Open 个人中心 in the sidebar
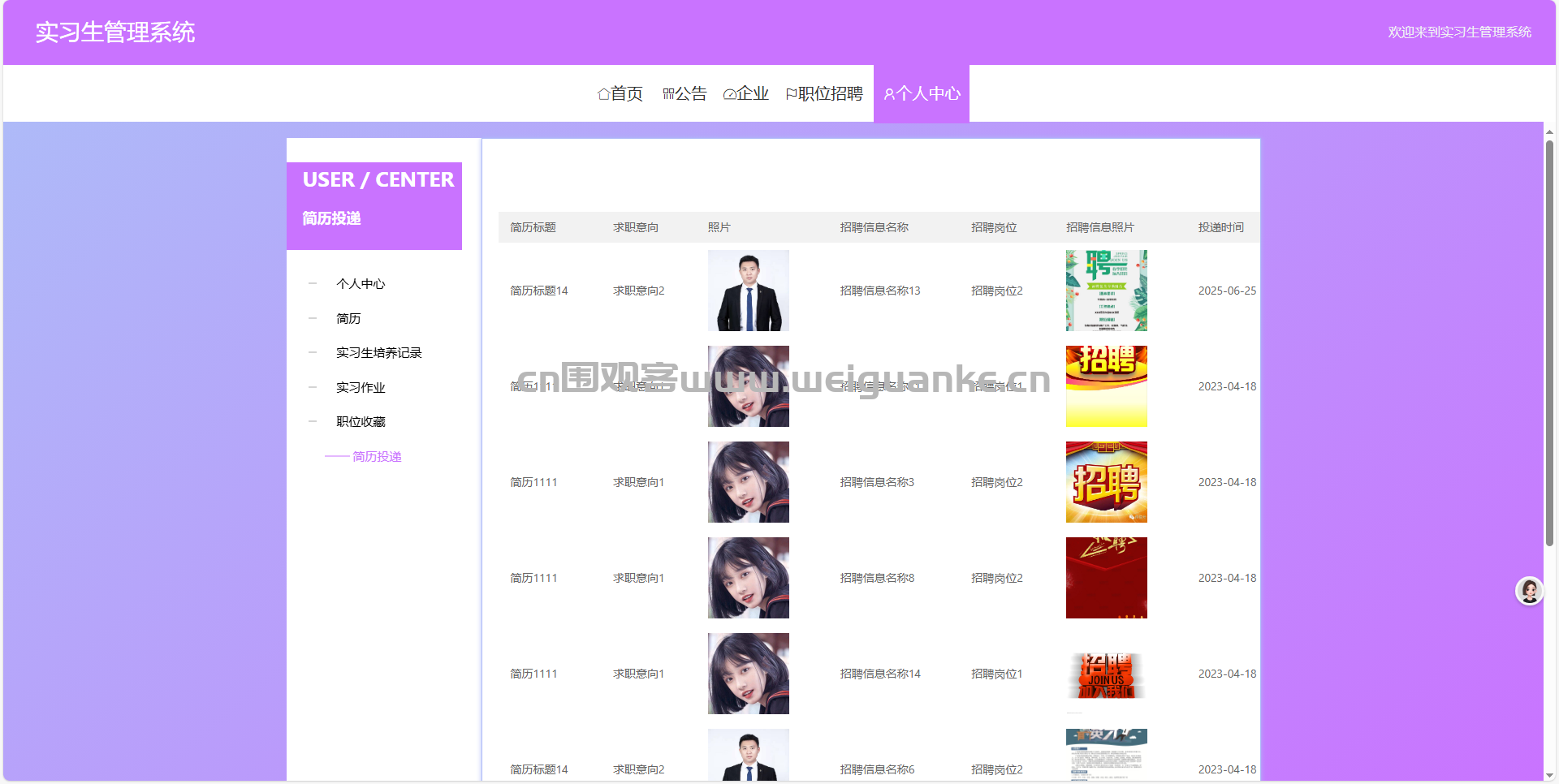This screenshot has height=784, width=1559. coord(361,284)
